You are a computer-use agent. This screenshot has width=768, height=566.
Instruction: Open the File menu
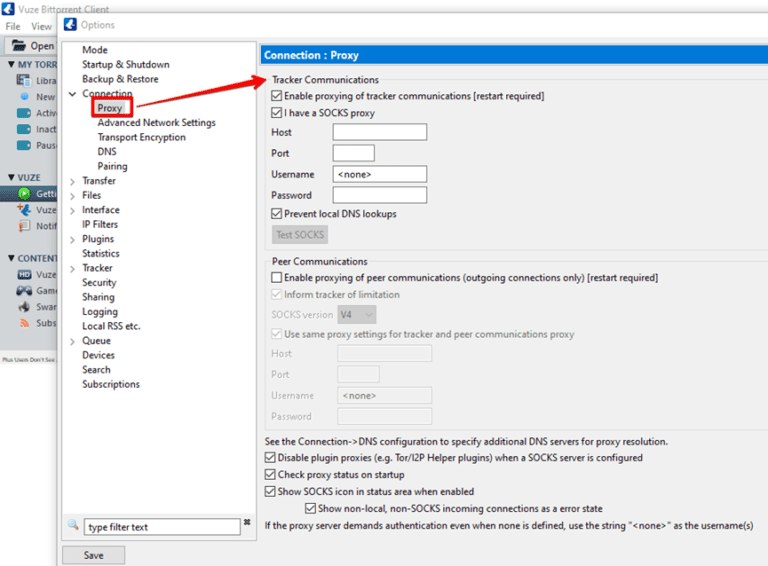click(x=13, y=26)
